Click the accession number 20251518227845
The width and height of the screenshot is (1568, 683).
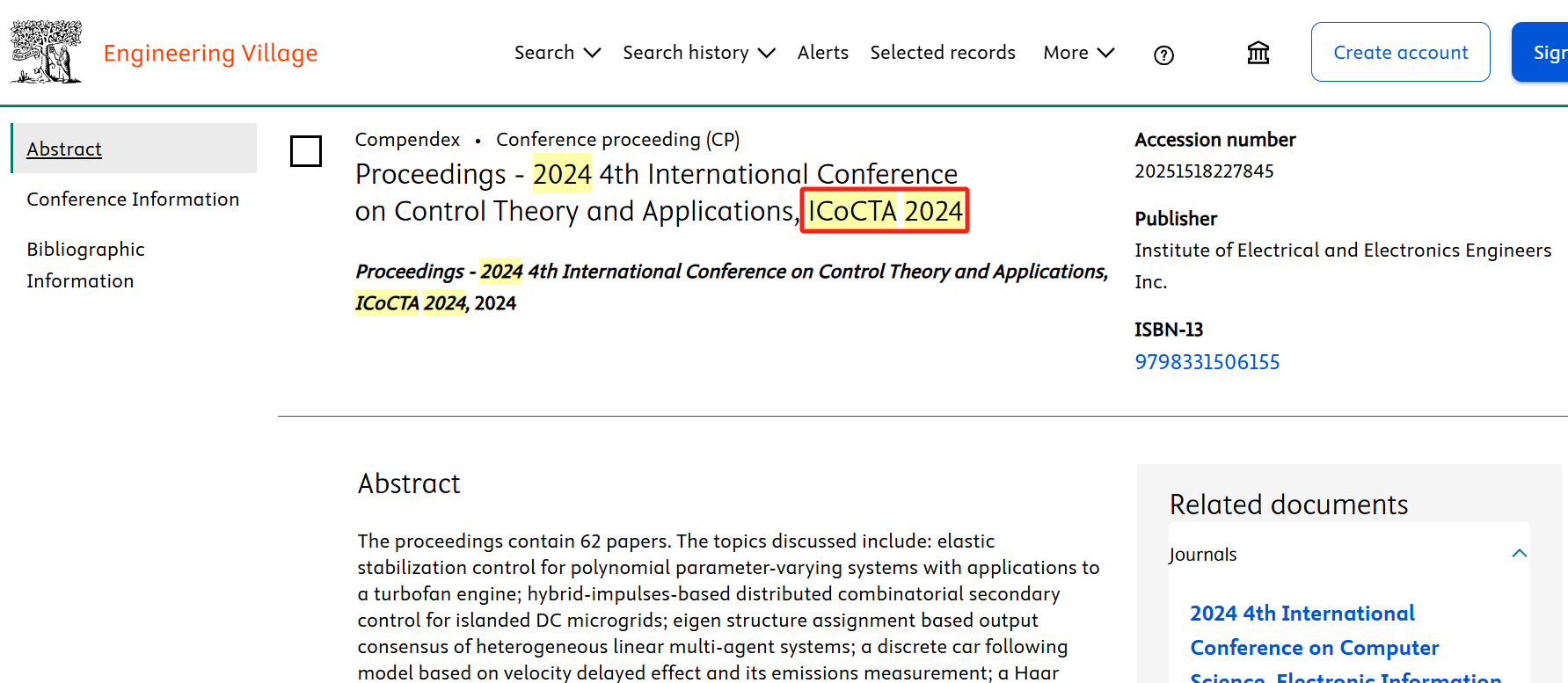1204,171
